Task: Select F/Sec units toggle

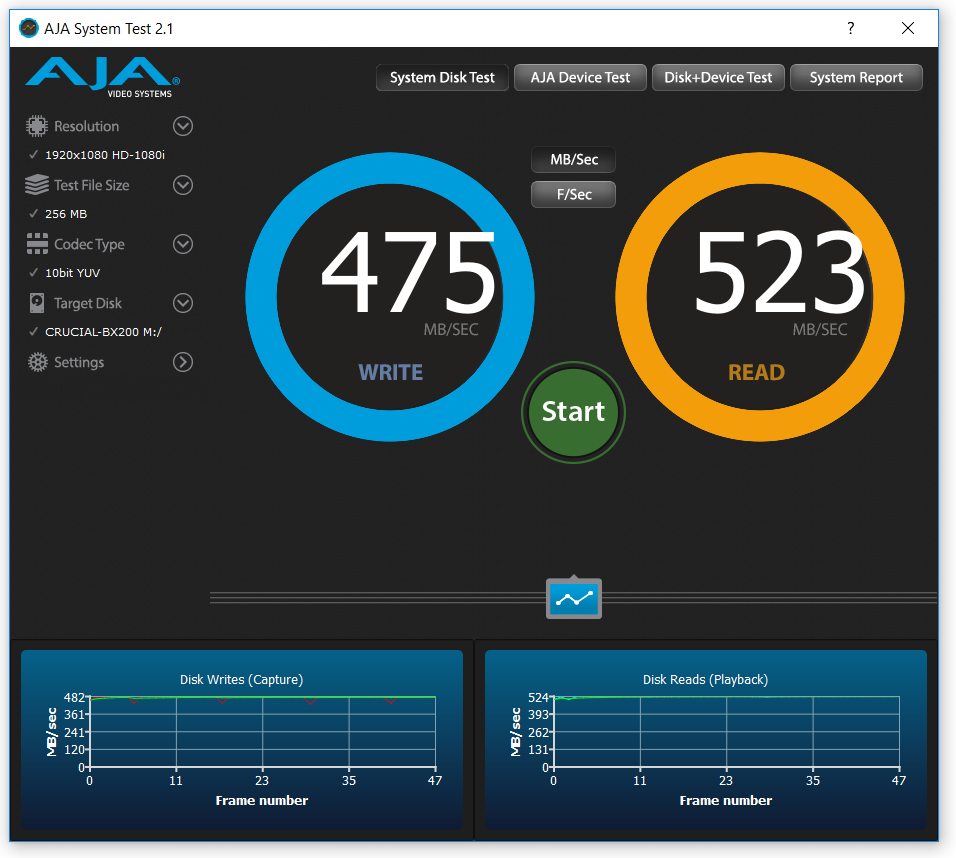Action: point(573,195)
